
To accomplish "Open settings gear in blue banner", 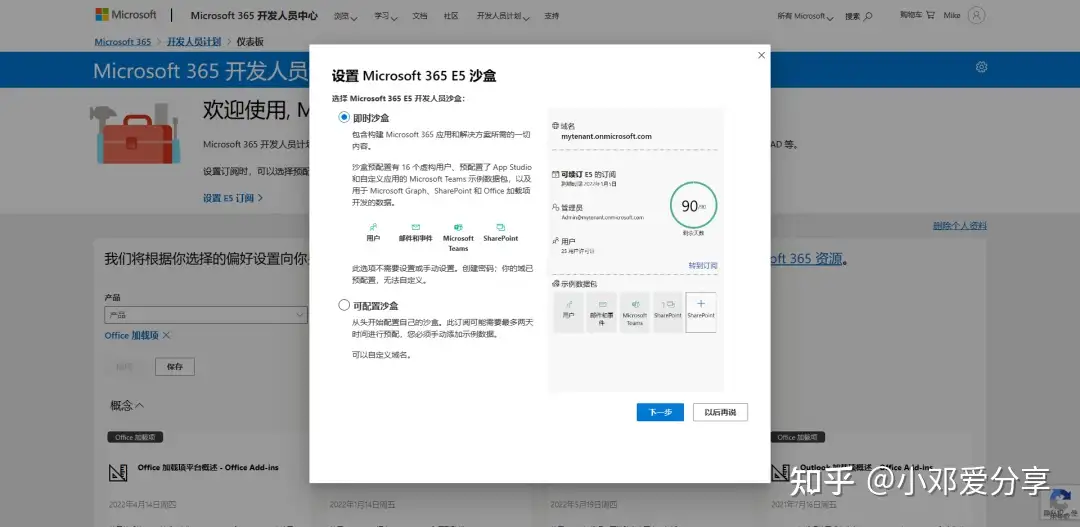I will coord(982,67).
